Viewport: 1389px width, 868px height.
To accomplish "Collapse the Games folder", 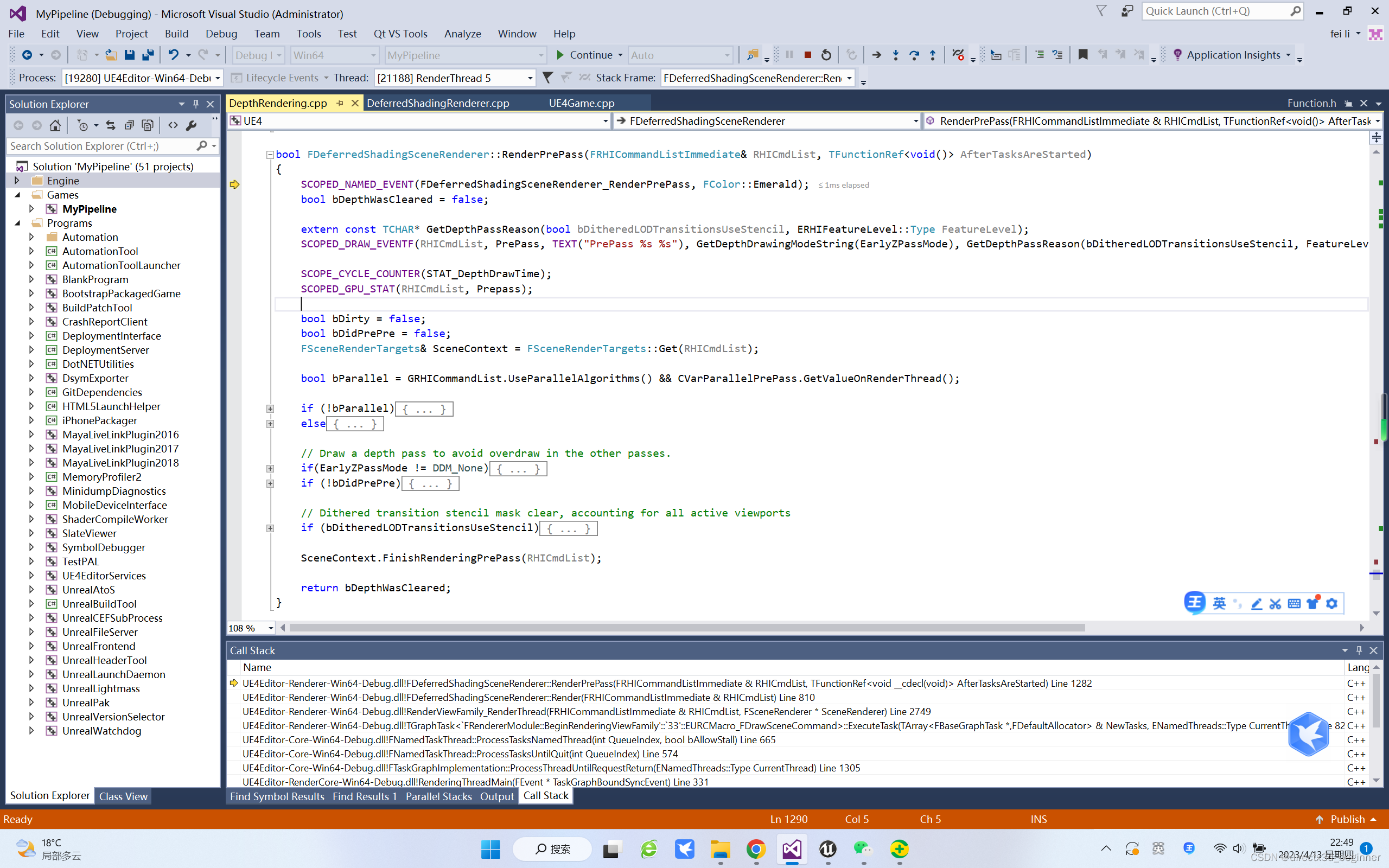I will 17,195.
